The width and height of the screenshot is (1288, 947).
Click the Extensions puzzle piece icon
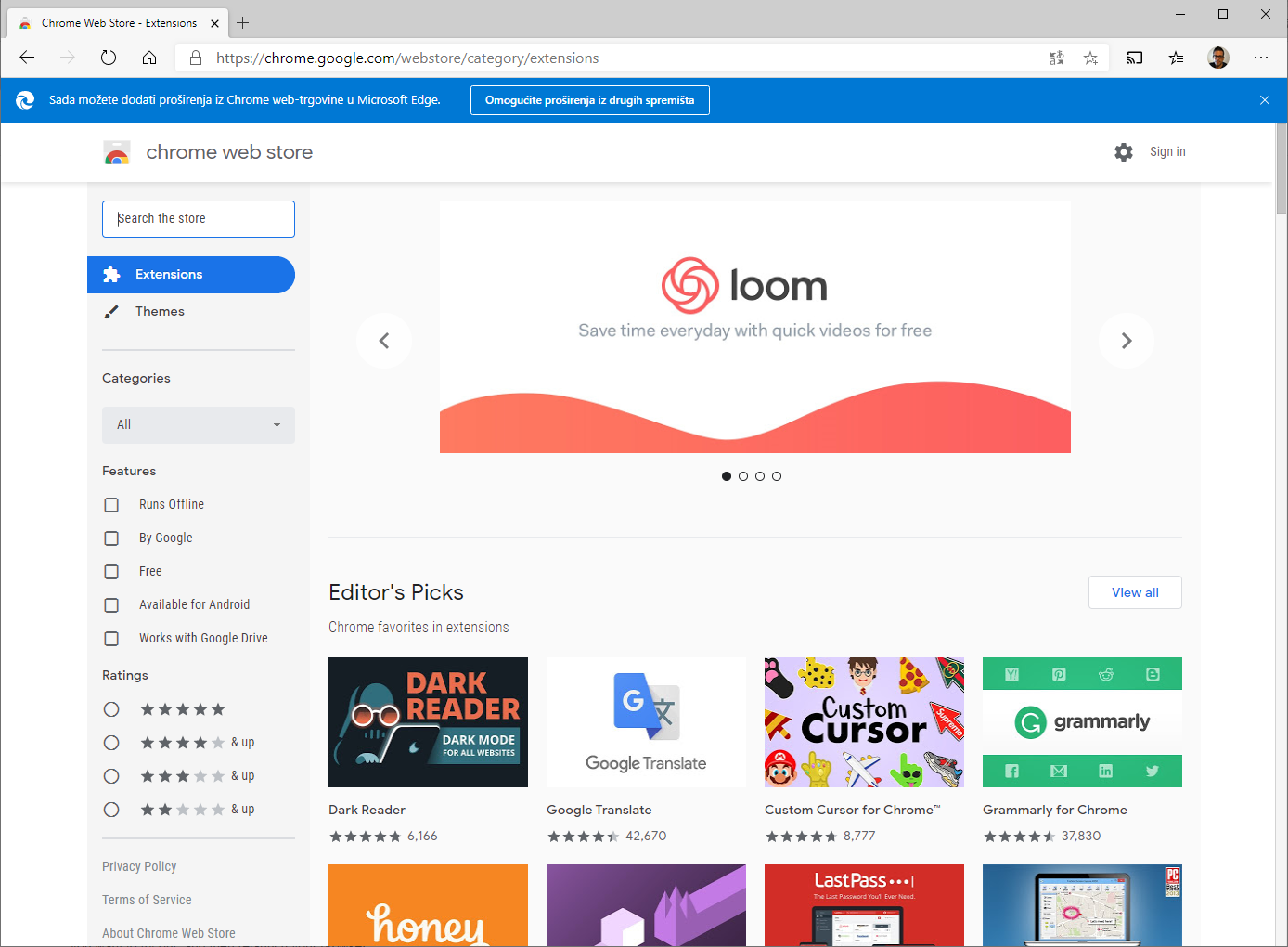111,275
